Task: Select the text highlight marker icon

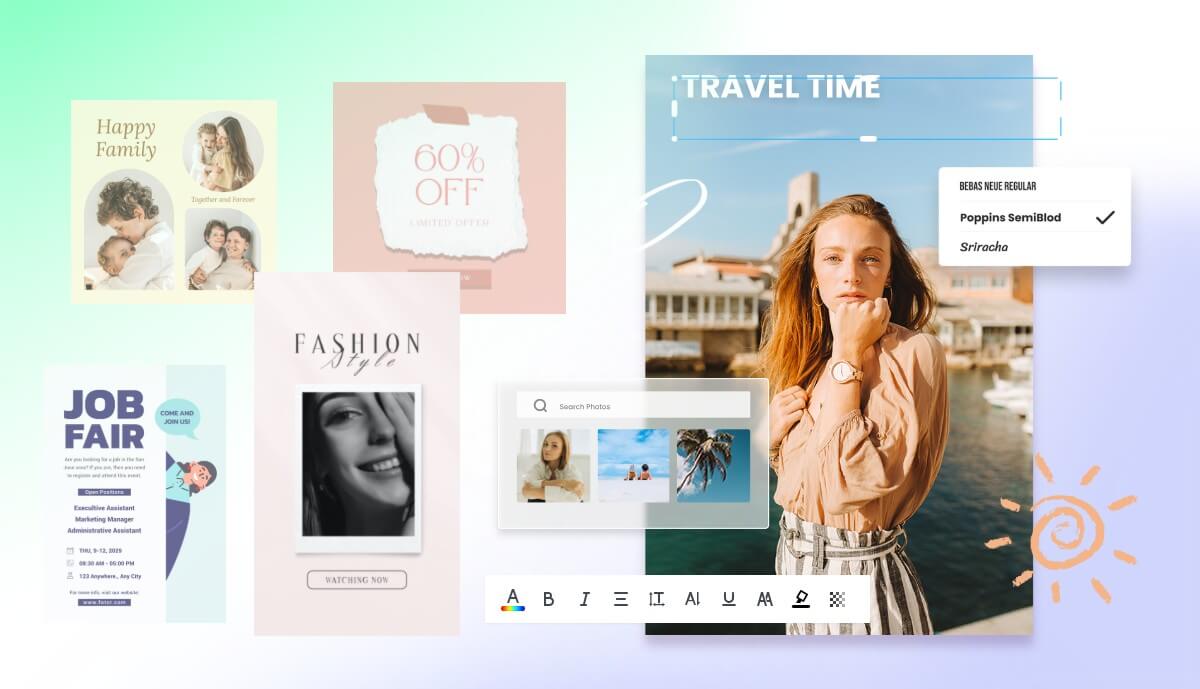Action: tap(801, 598)
